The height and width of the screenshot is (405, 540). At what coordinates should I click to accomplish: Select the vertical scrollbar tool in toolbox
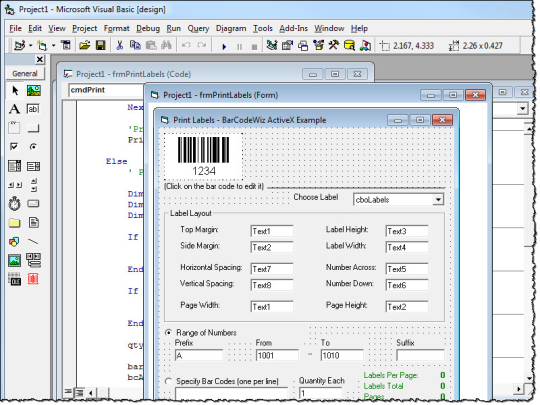tap(33, 185)
